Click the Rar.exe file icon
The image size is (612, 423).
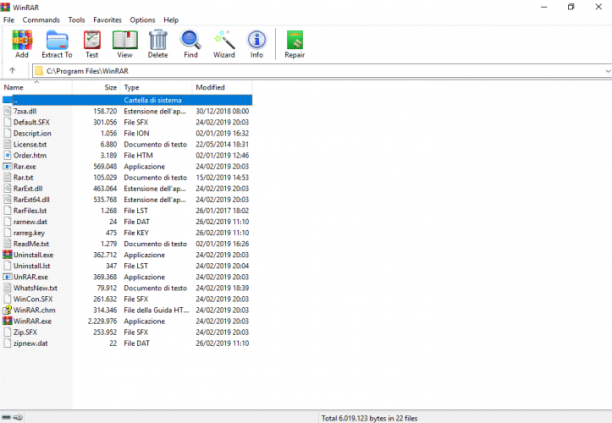7,166
